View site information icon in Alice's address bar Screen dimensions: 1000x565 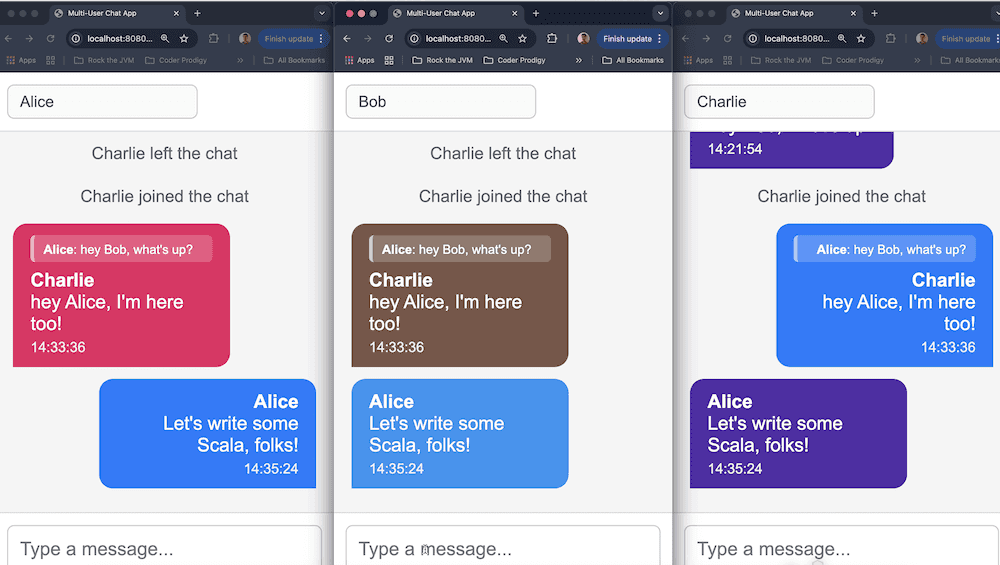tap(75, 39)
